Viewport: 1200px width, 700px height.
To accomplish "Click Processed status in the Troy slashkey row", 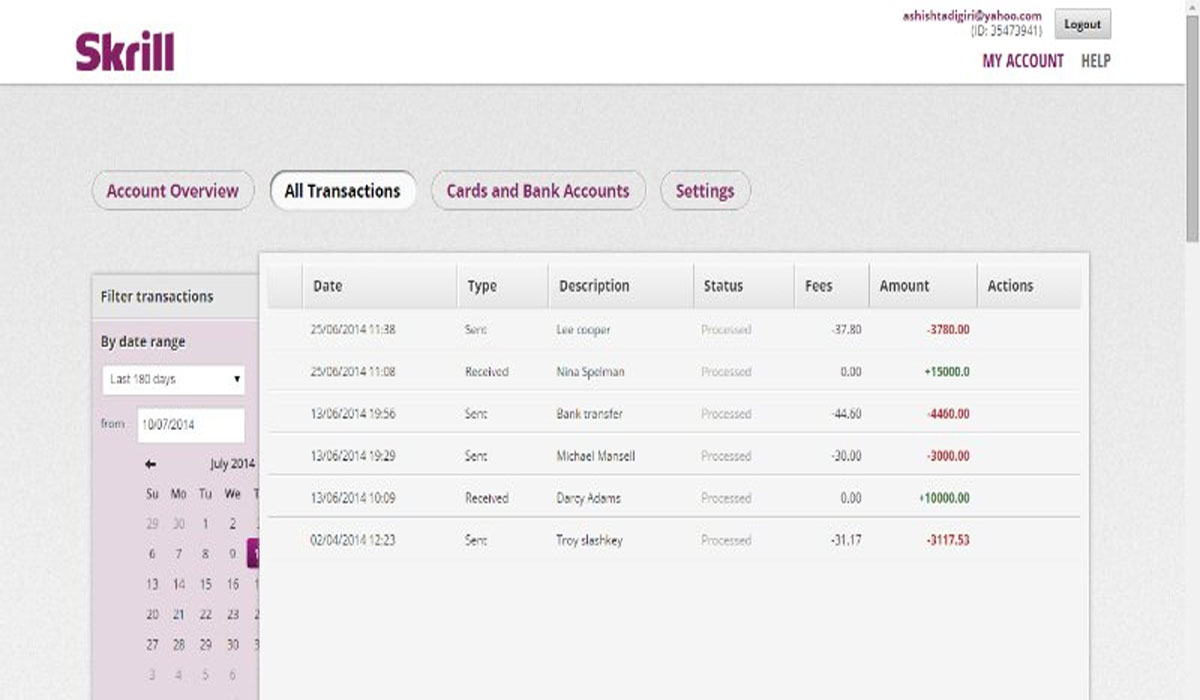I will point(726,540).
